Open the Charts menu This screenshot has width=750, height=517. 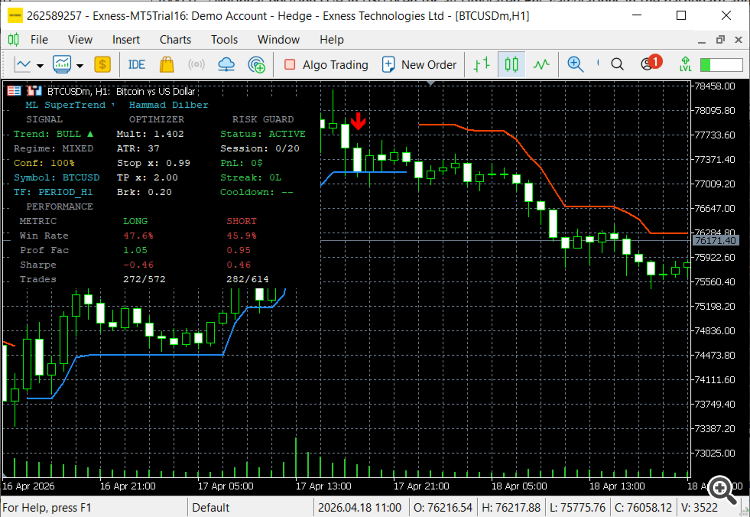175,40
